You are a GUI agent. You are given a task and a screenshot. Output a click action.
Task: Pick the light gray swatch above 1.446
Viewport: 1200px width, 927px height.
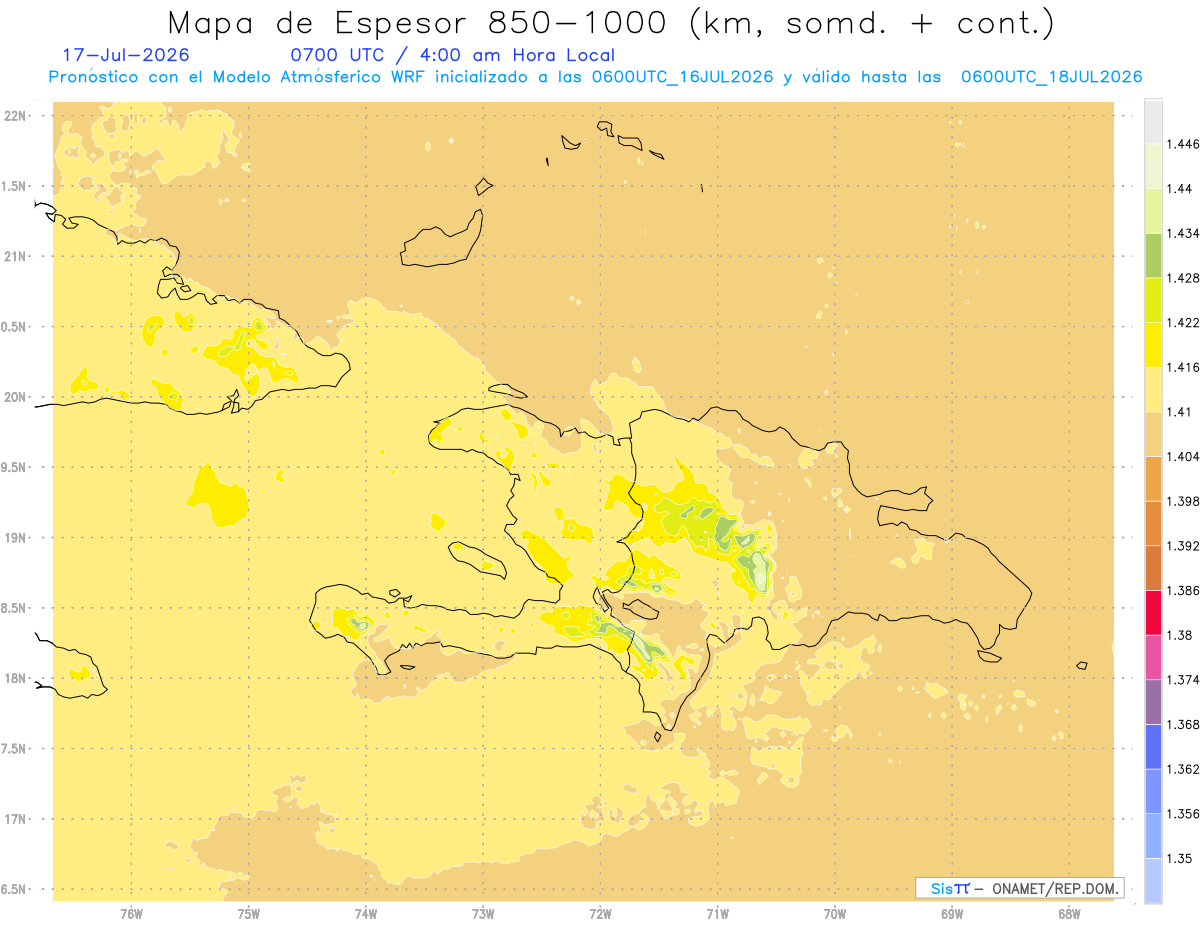[1153, 121]
